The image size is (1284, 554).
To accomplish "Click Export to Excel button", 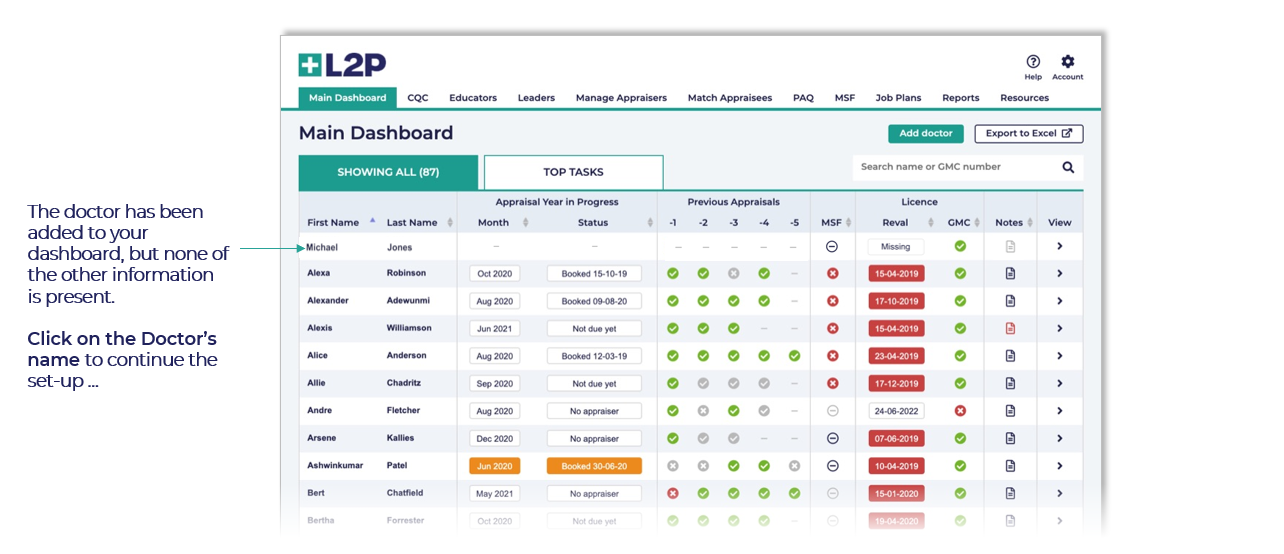I will 1028,134.
